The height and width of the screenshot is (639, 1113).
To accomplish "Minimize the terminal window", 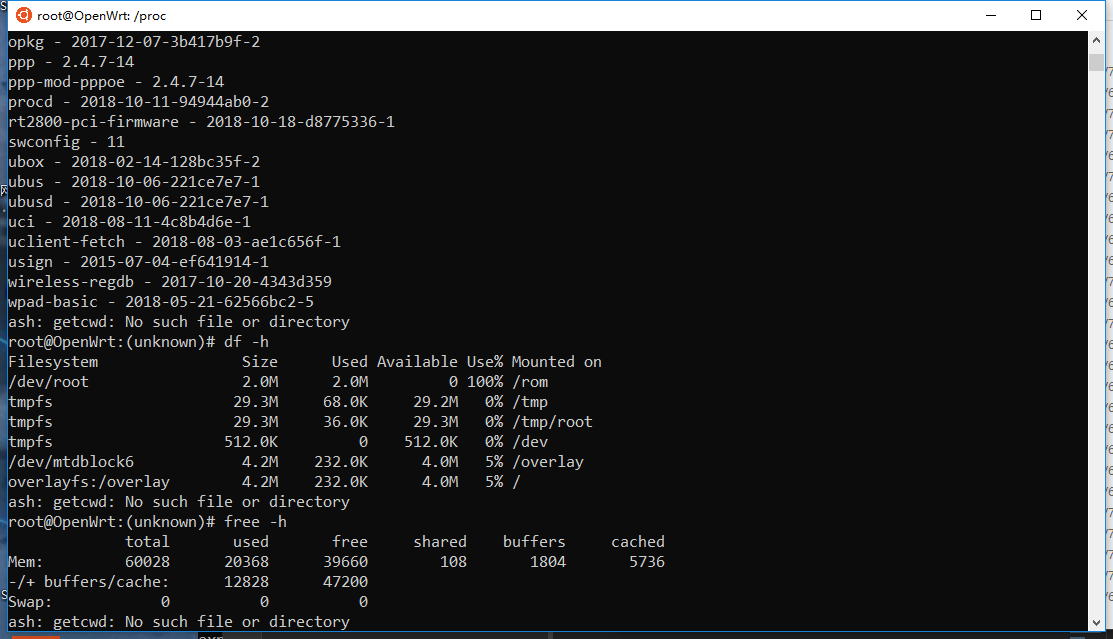I will pos(991,15).
